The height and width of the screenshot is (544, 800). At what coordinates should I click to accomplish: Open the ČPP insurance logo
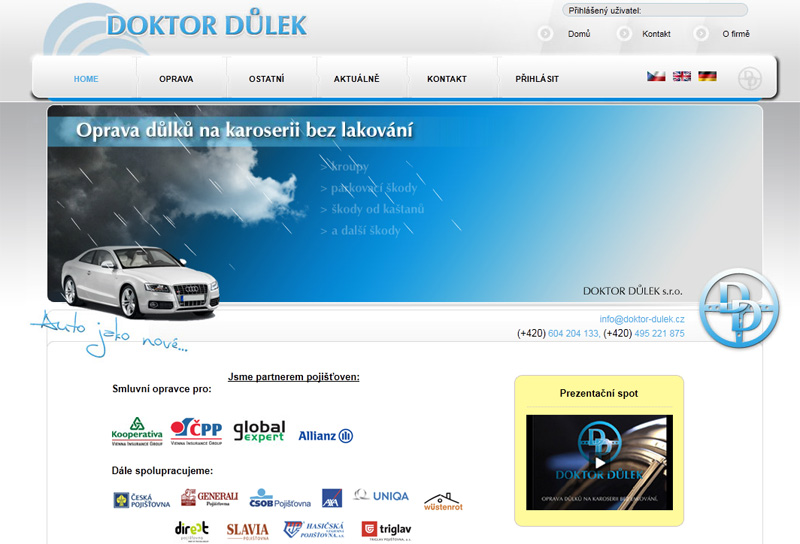(x=196, y=431)
